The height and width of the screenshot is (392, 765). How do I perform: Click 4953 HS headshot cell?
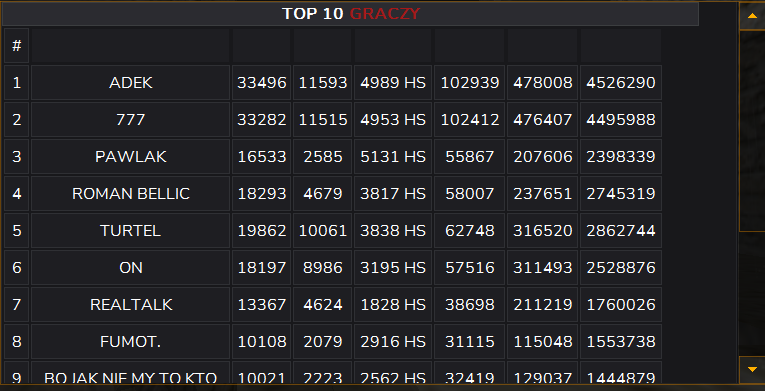[393, 120]
